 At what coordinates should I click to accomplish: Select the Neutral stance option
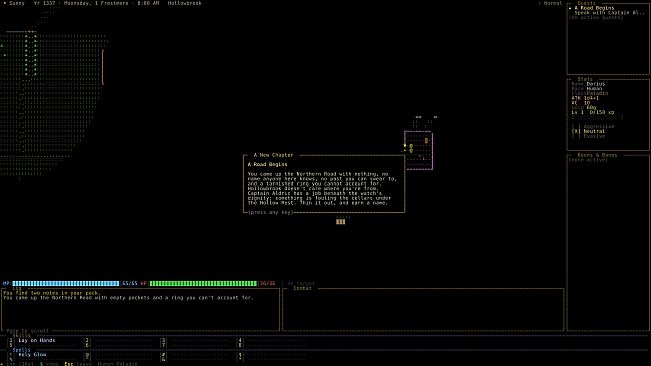(x=588, y=132)
